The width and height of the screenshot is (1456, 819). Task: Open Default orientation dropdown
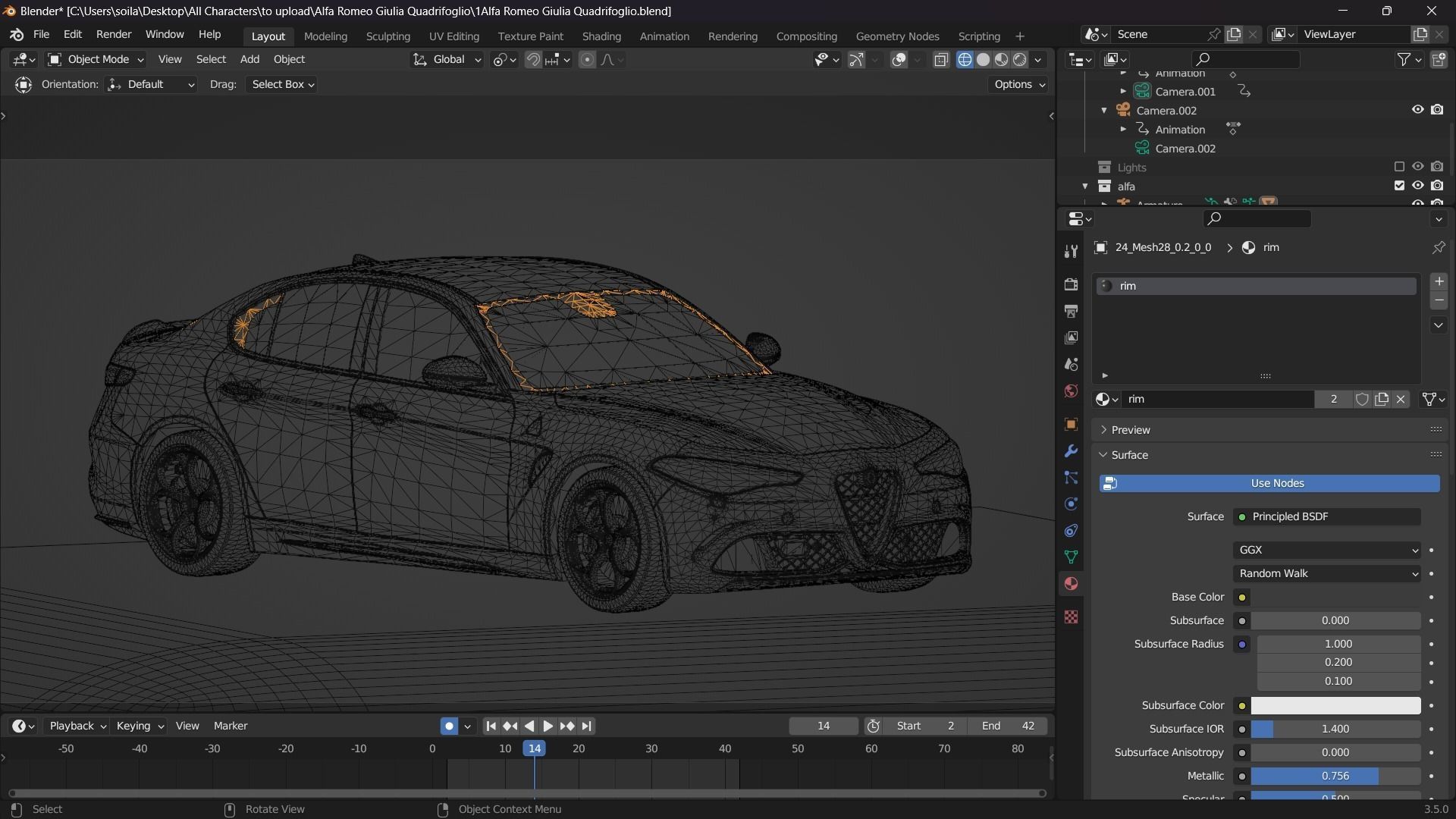(151, 84)
